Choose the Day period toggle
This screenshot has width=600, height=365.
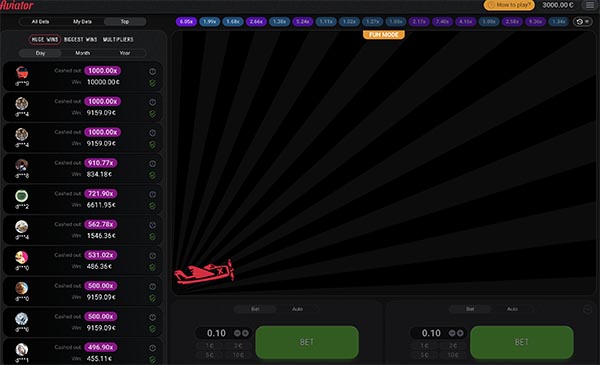click(40, 53)
